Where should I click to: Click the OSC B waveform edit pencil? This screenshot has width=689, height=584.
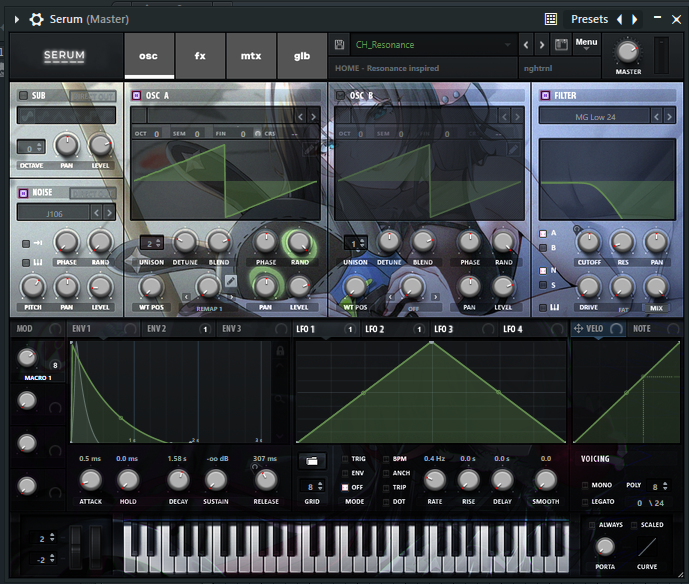513,149
